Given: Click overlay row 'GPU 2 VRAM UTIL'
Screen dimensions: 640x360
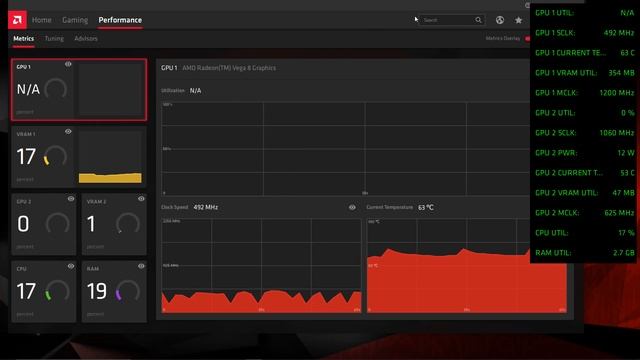Looking at the screenshot, I should 584,193.
